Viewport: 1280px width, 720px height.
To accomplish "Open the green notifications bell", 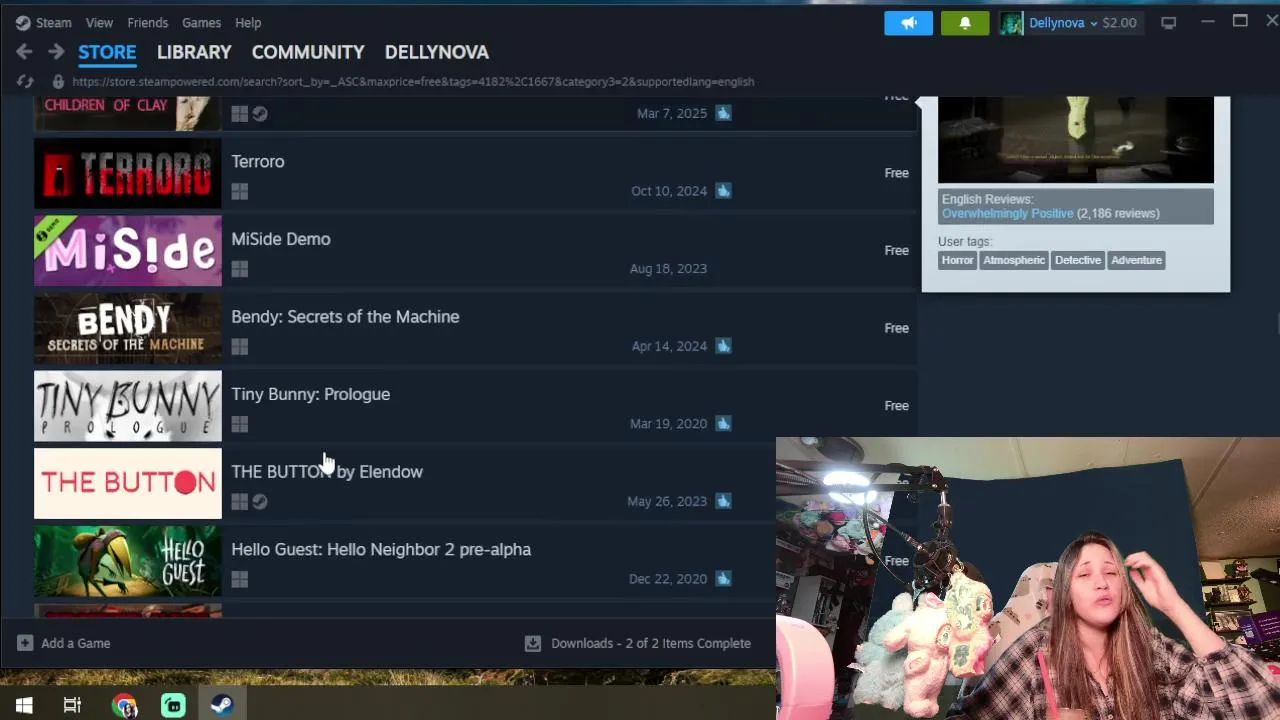I will [x=965, y=22].
